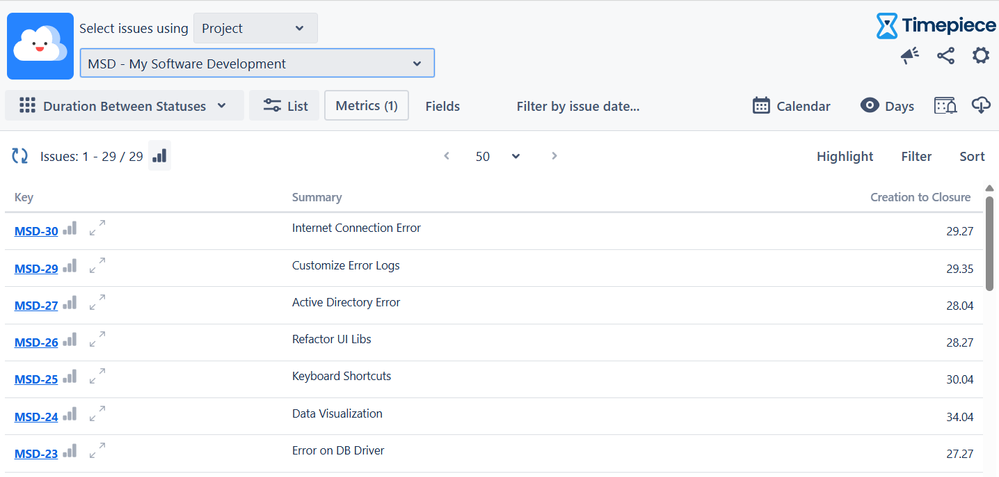999x477 pixels.
Task: Click bar chart icon for MSD-26
Action: [69, 339]
